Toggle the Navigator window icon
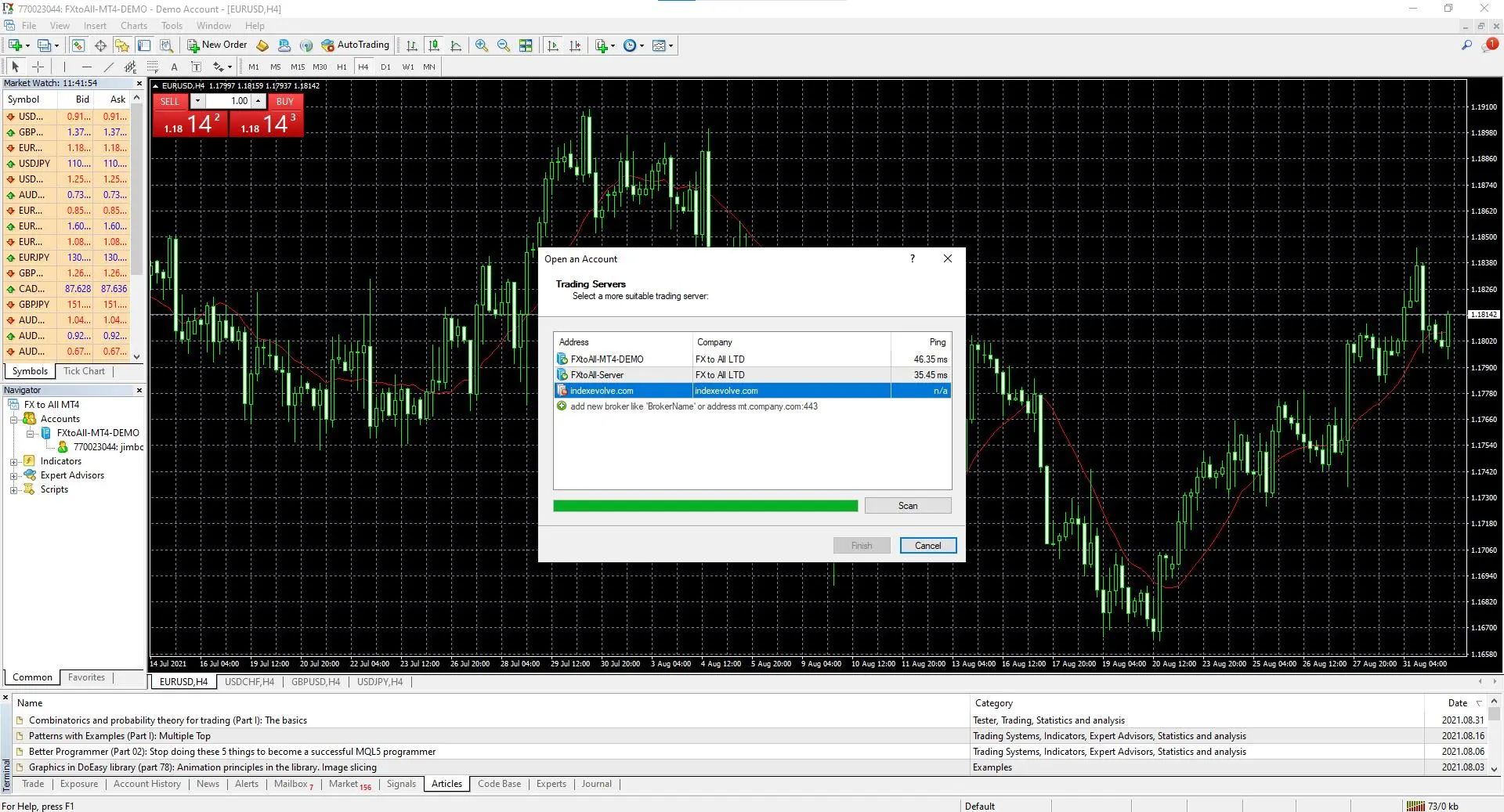1504x812 pixels. click(122, 45)
